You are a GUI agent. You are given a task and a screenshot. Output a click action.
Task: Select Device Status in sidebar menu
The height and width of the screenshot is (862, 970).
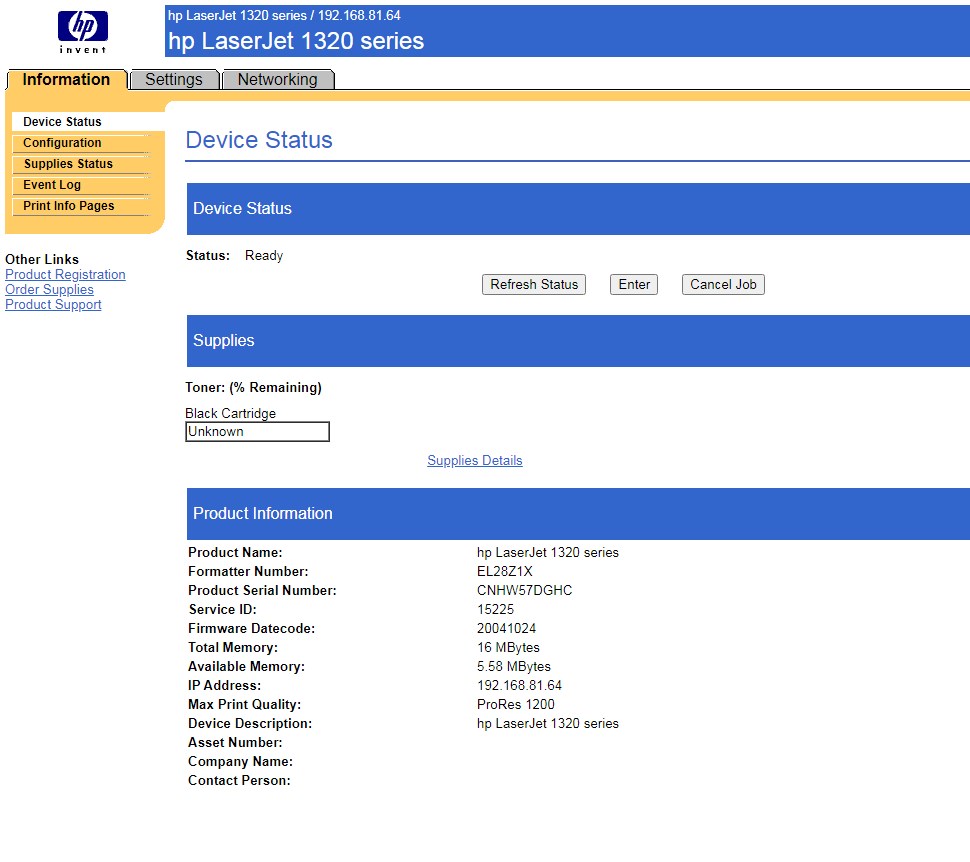pos(62,122)
